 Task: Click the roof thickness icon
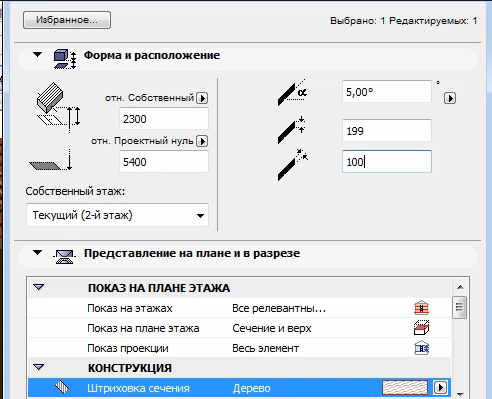click(x=292, y=130)
